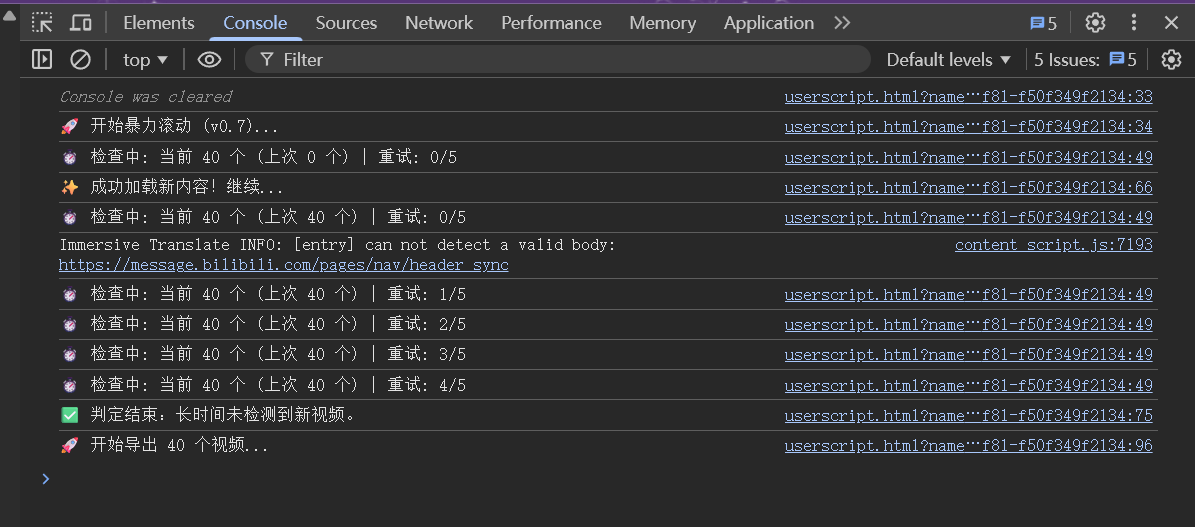Activate the inspect element picker icon

point(42,23)
